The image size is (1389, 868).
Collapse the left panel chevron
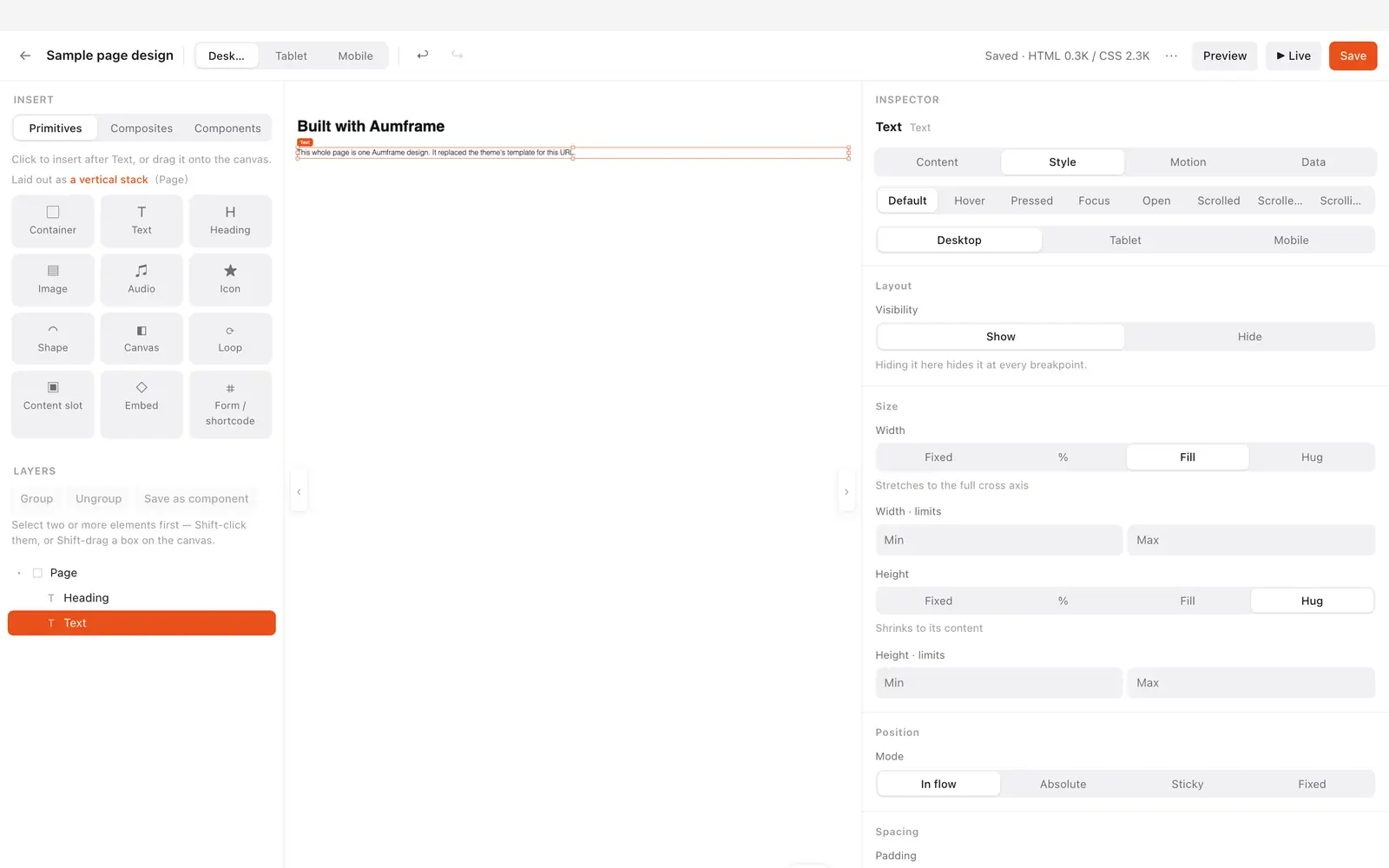tap(299, 492)
